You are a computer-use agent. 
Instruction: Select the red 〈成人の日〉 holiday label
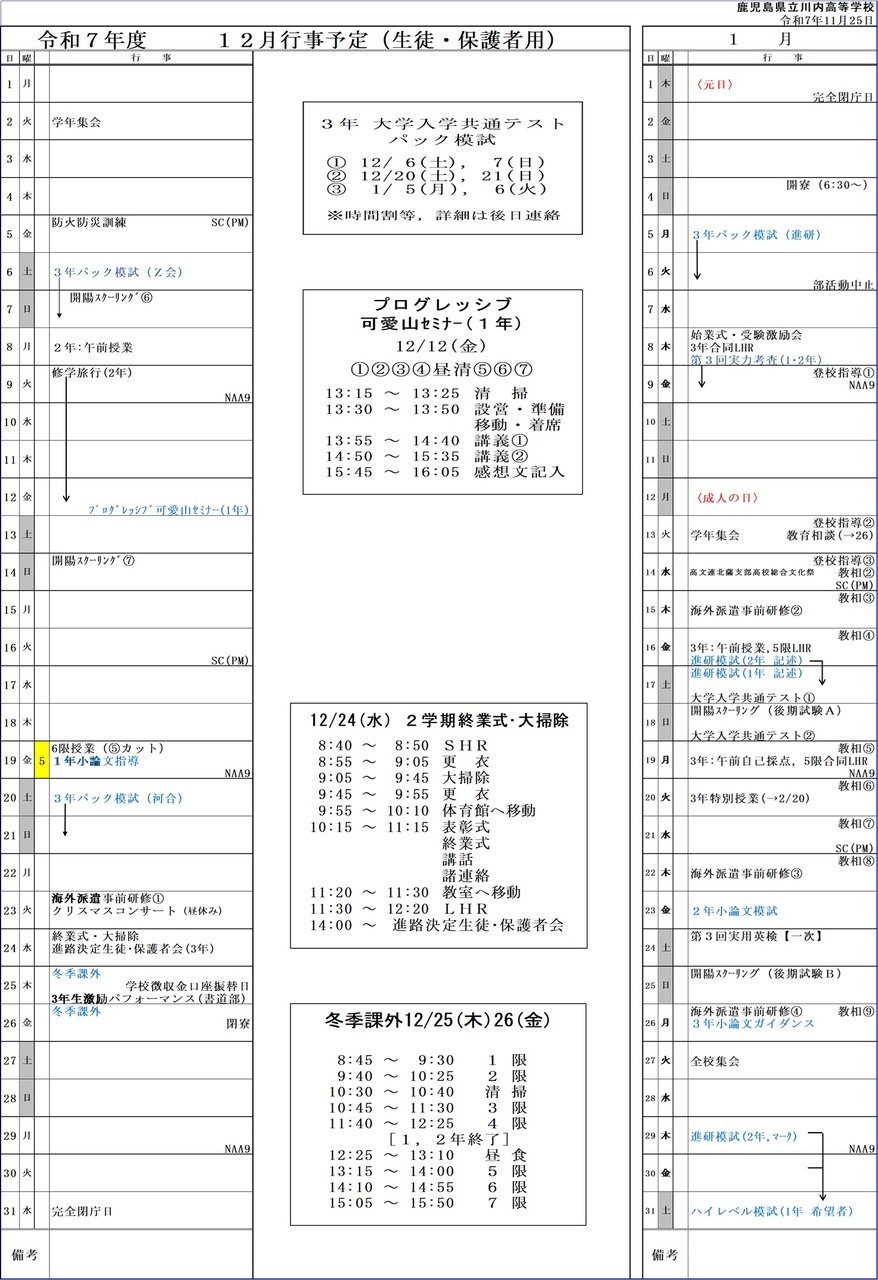coord(722,497)
